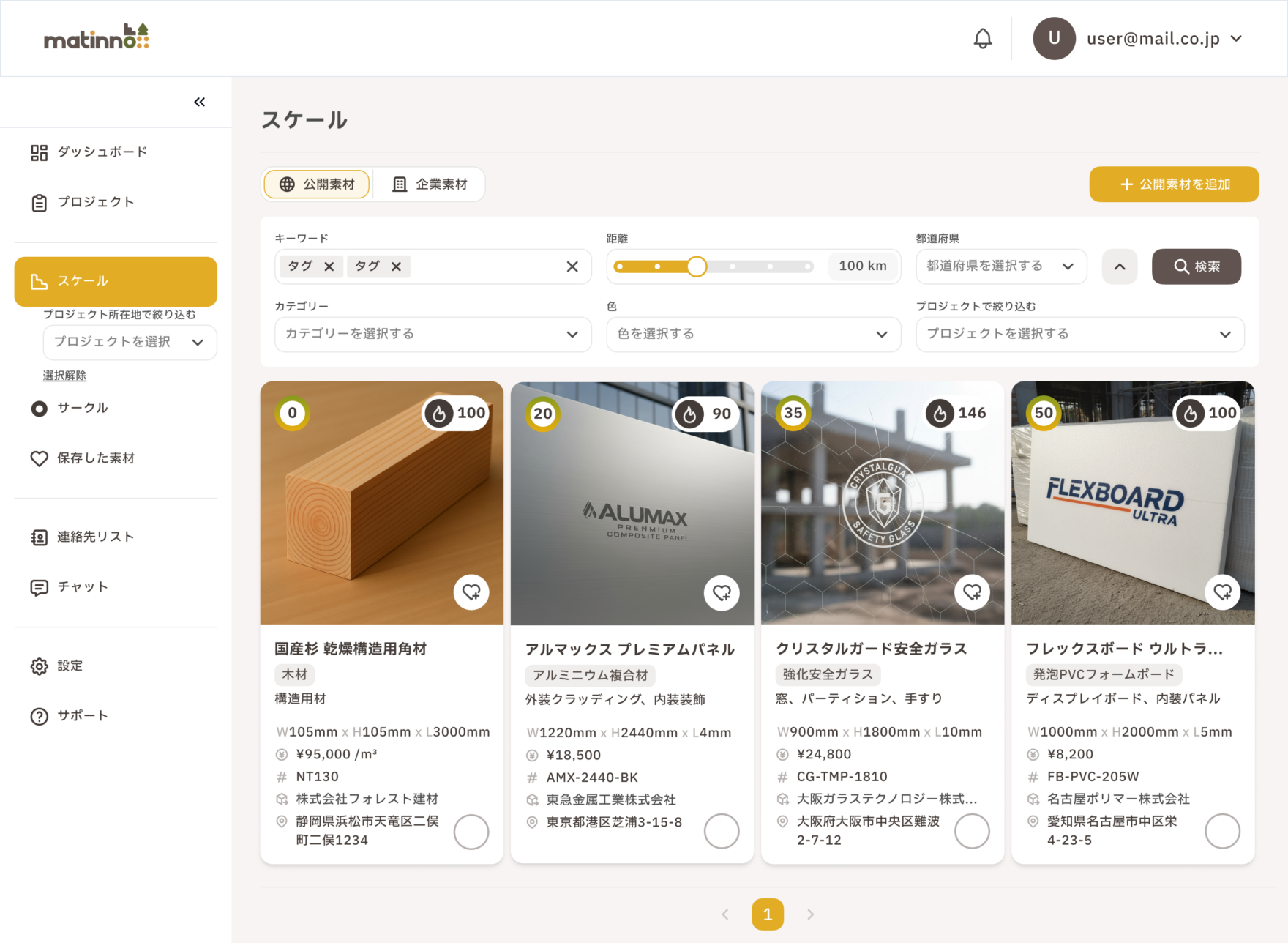Switch to the 企業素材 tab
Image resolution: width=1288 pixels, height=943 pixels.
tap(430, 184)
